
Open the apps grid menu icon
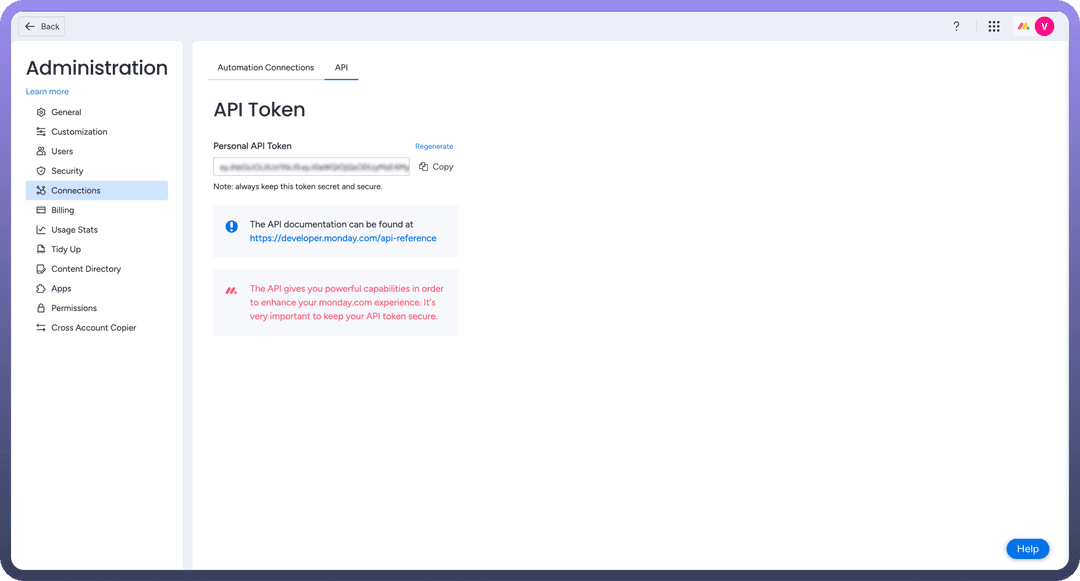(x=994, y=27)
